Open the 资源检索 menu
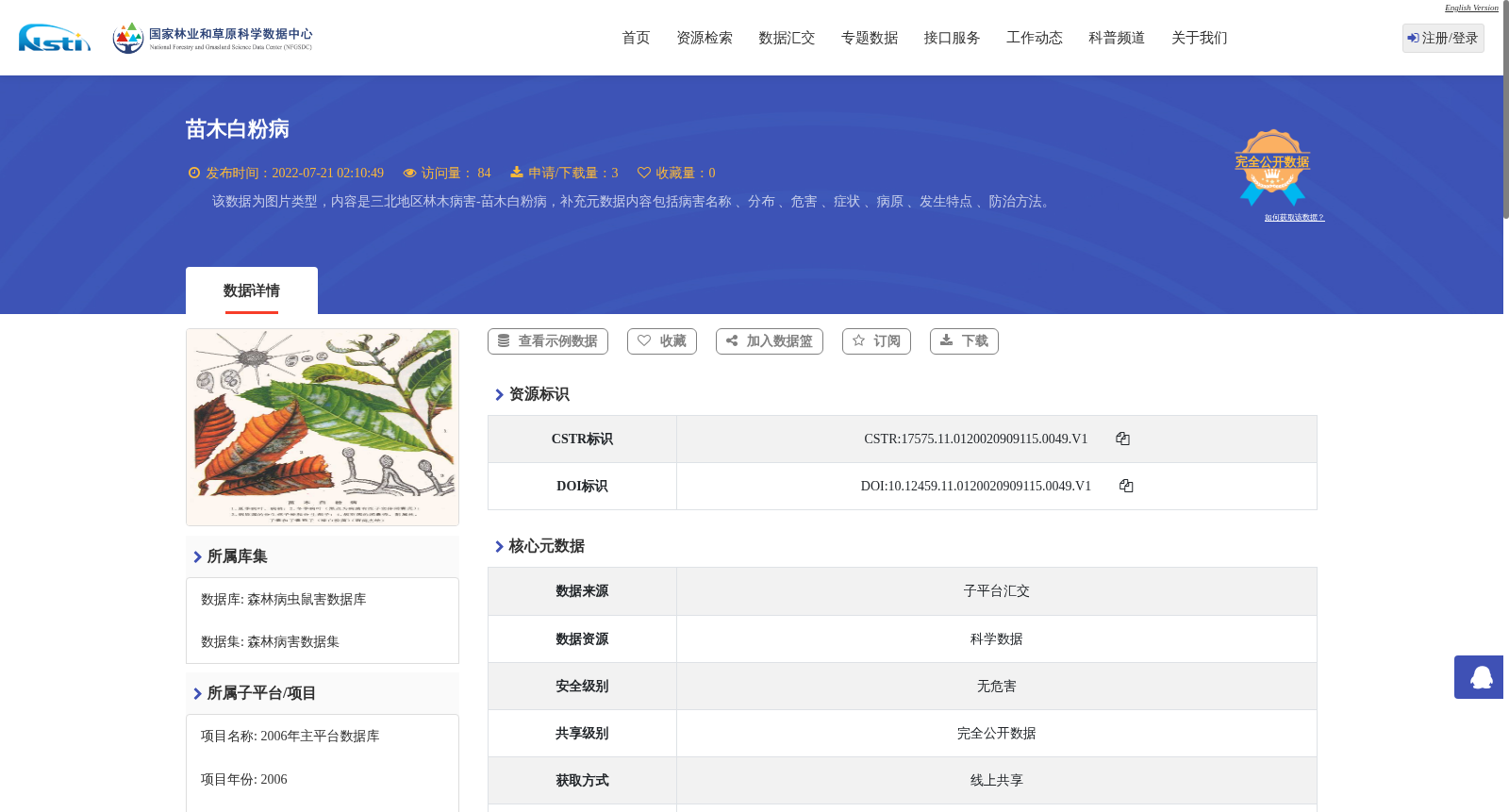 [705, 38]
